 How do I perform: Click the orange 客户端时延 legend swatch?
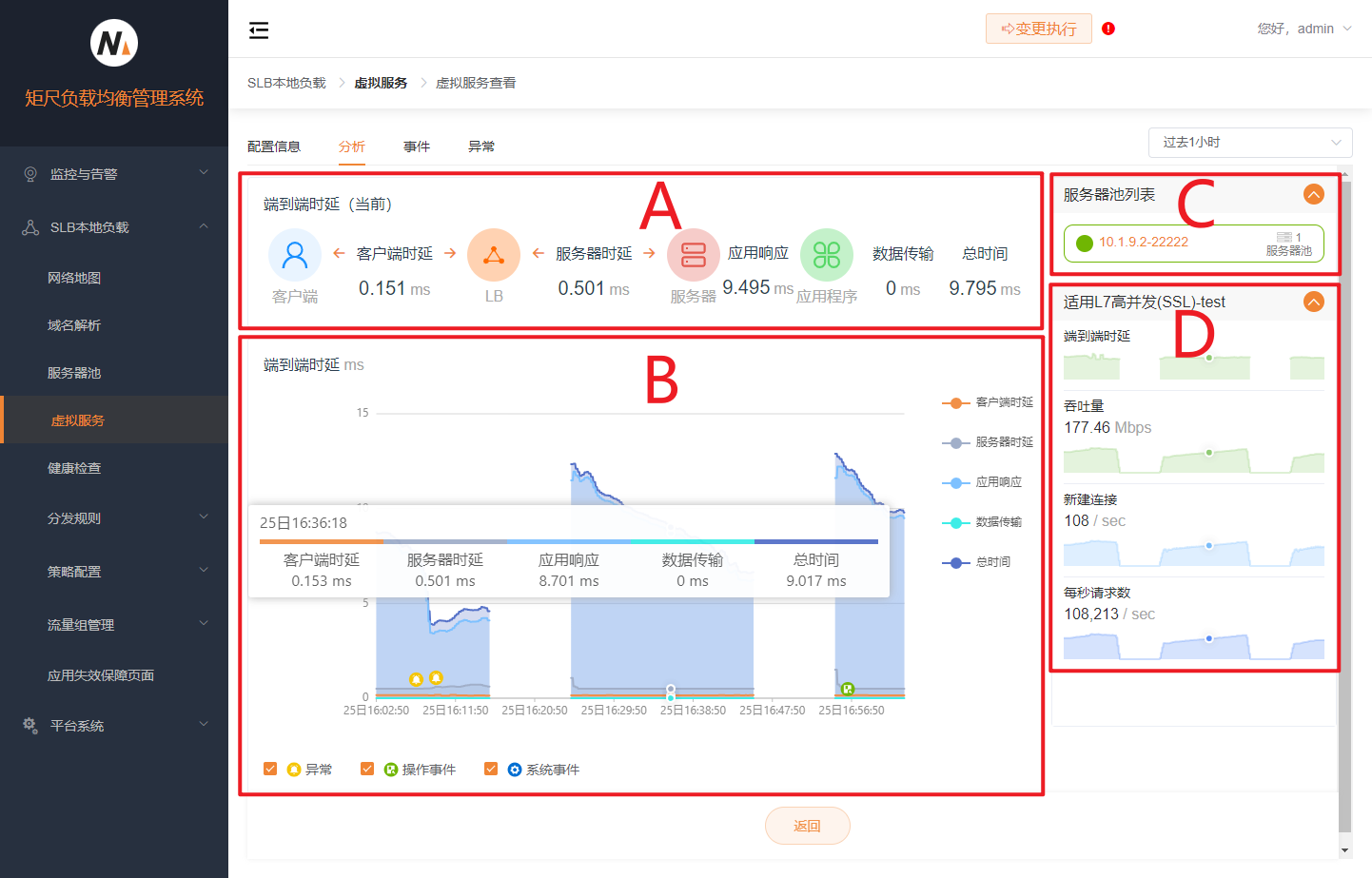(x=956, y=403)
